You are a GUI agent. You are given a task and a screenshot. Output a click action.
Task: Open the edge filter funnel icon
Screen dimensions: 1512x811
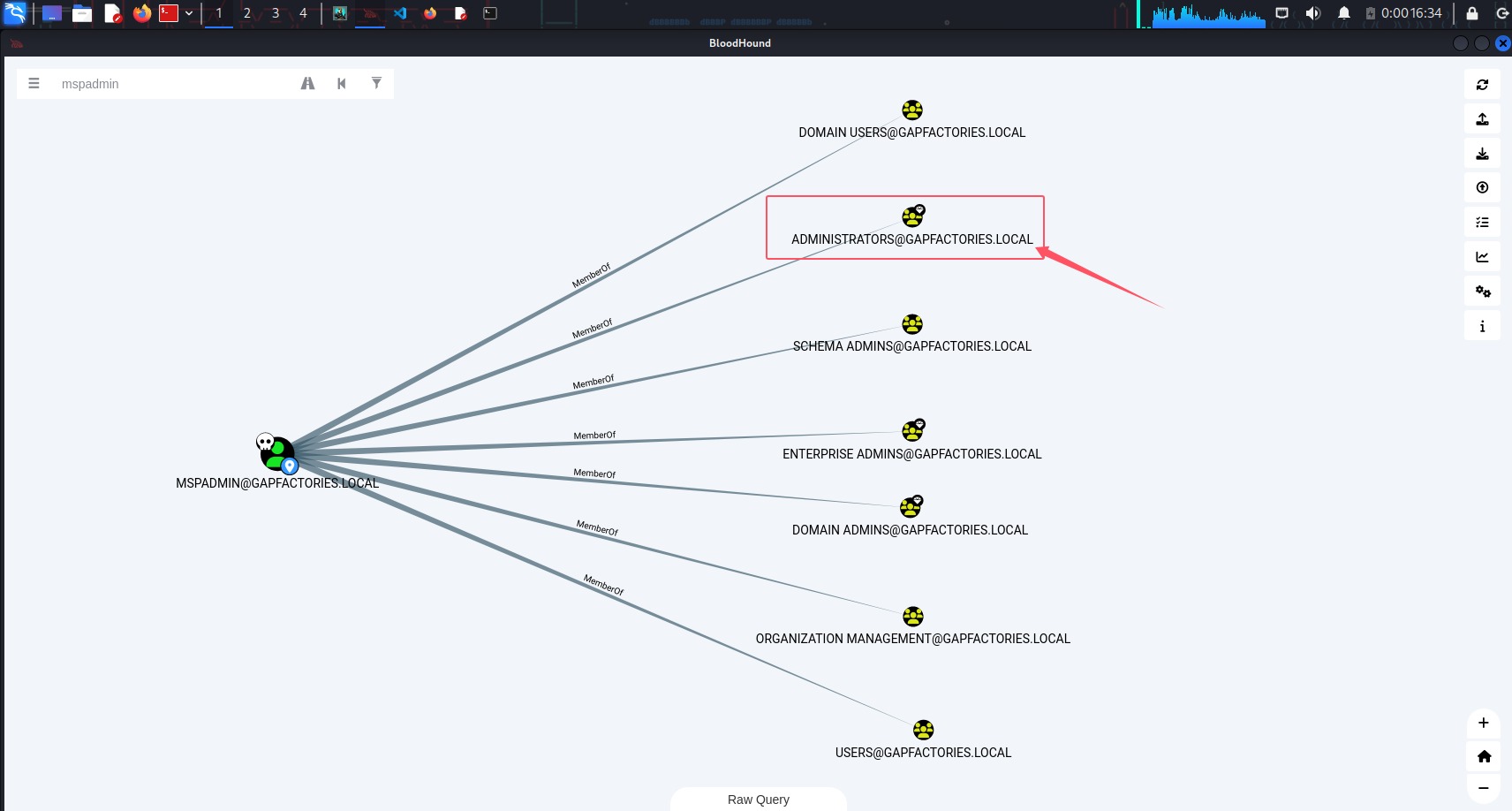point(376,83)
